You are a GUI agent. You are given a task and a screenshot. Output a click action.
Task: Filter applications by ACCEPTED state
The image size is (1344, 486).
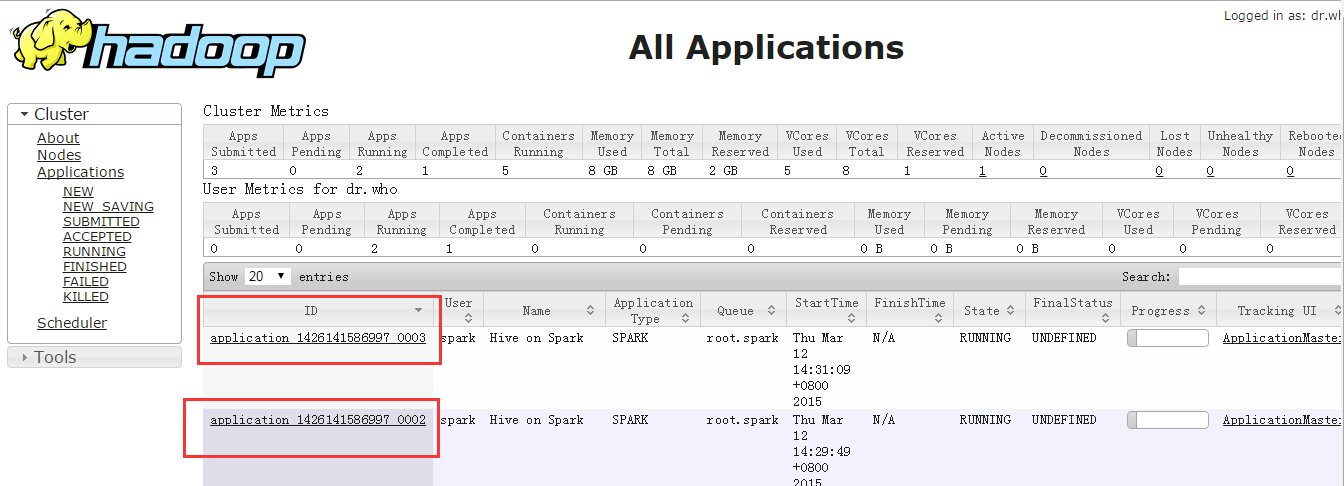click(x=97, y=237)
